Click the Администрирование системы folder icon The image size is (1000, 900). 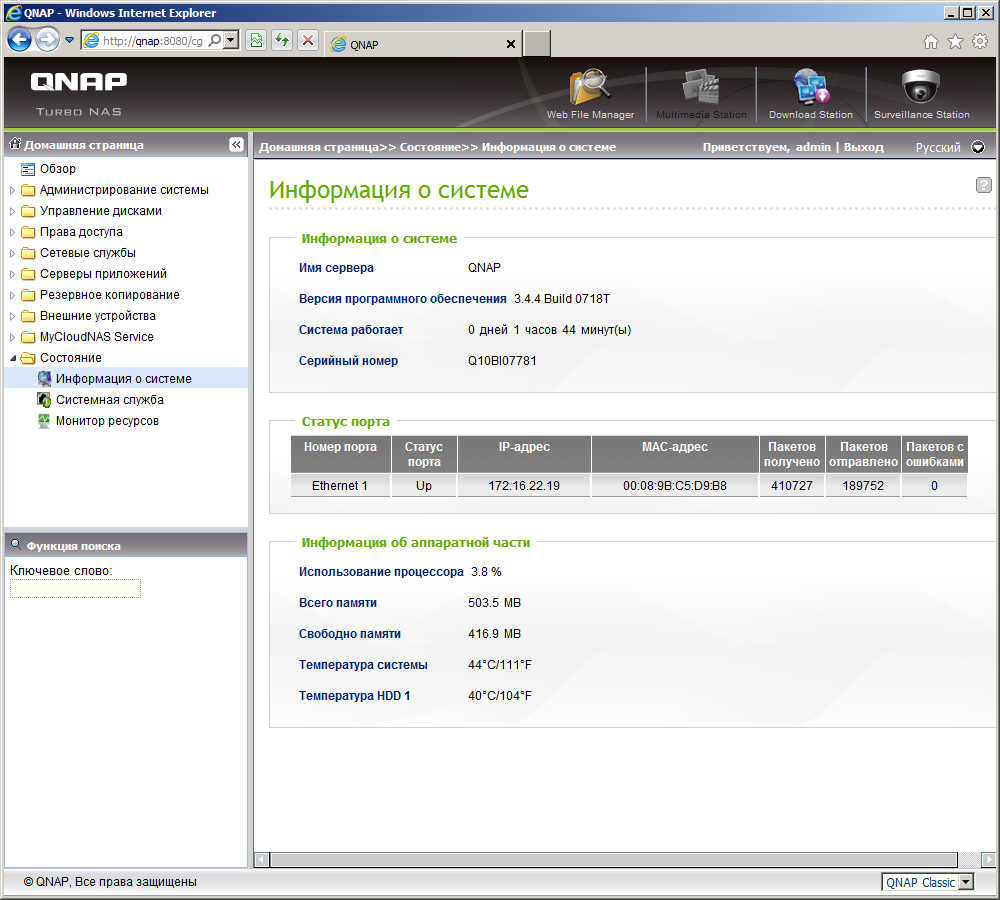click(x=28, y=190)
